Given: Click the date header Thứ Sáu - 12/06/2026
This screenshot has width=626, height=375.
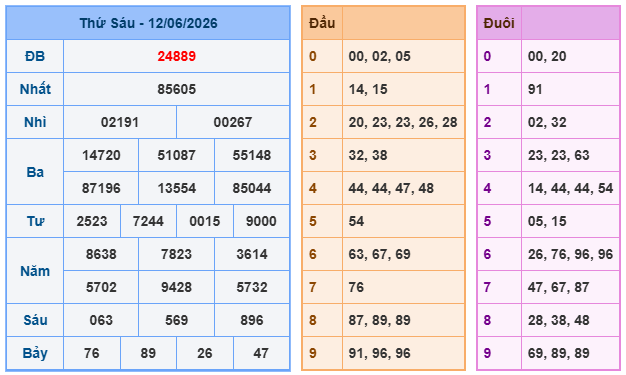Looking at the screenshot, I should (x=148, y=23).
